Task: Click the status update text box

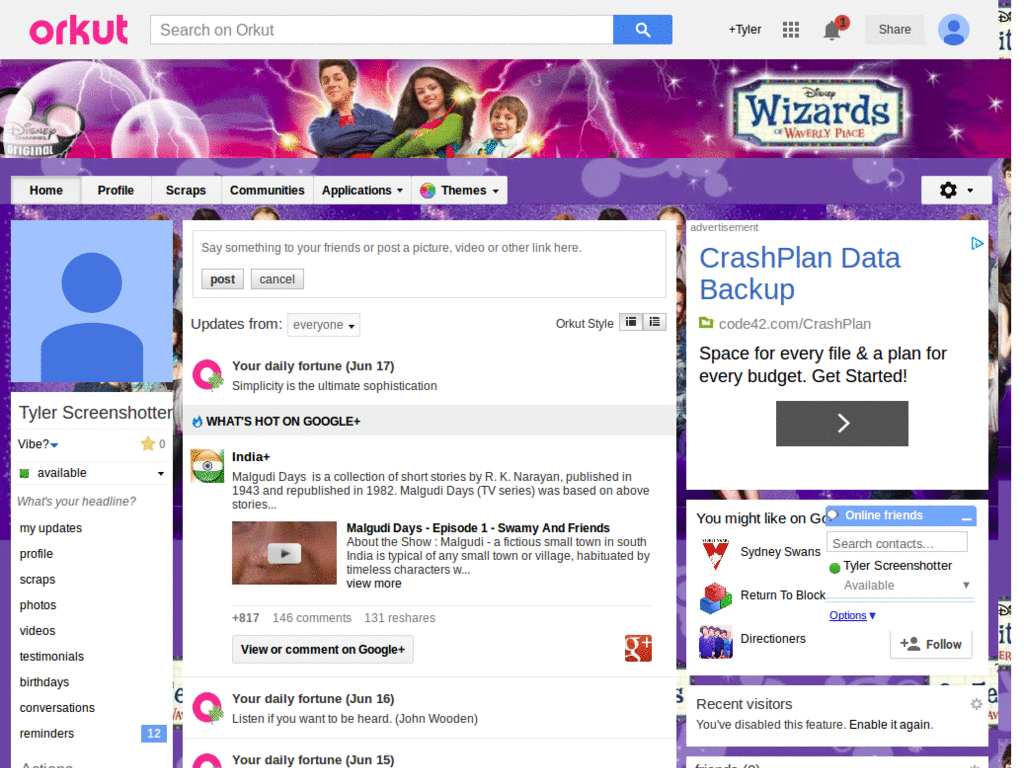Action: click(x=429, y=248)
